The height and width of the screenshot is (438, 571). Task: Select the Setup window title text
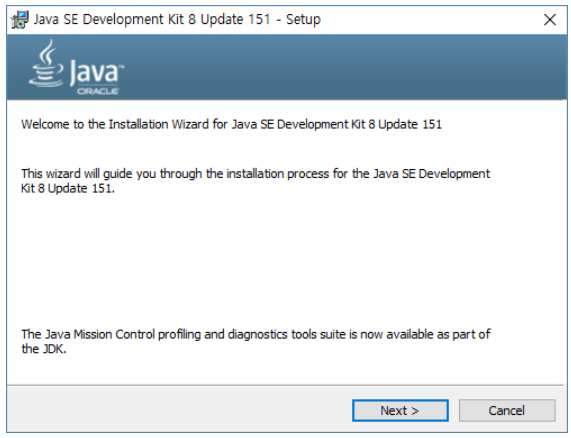[x=177, y=19]
